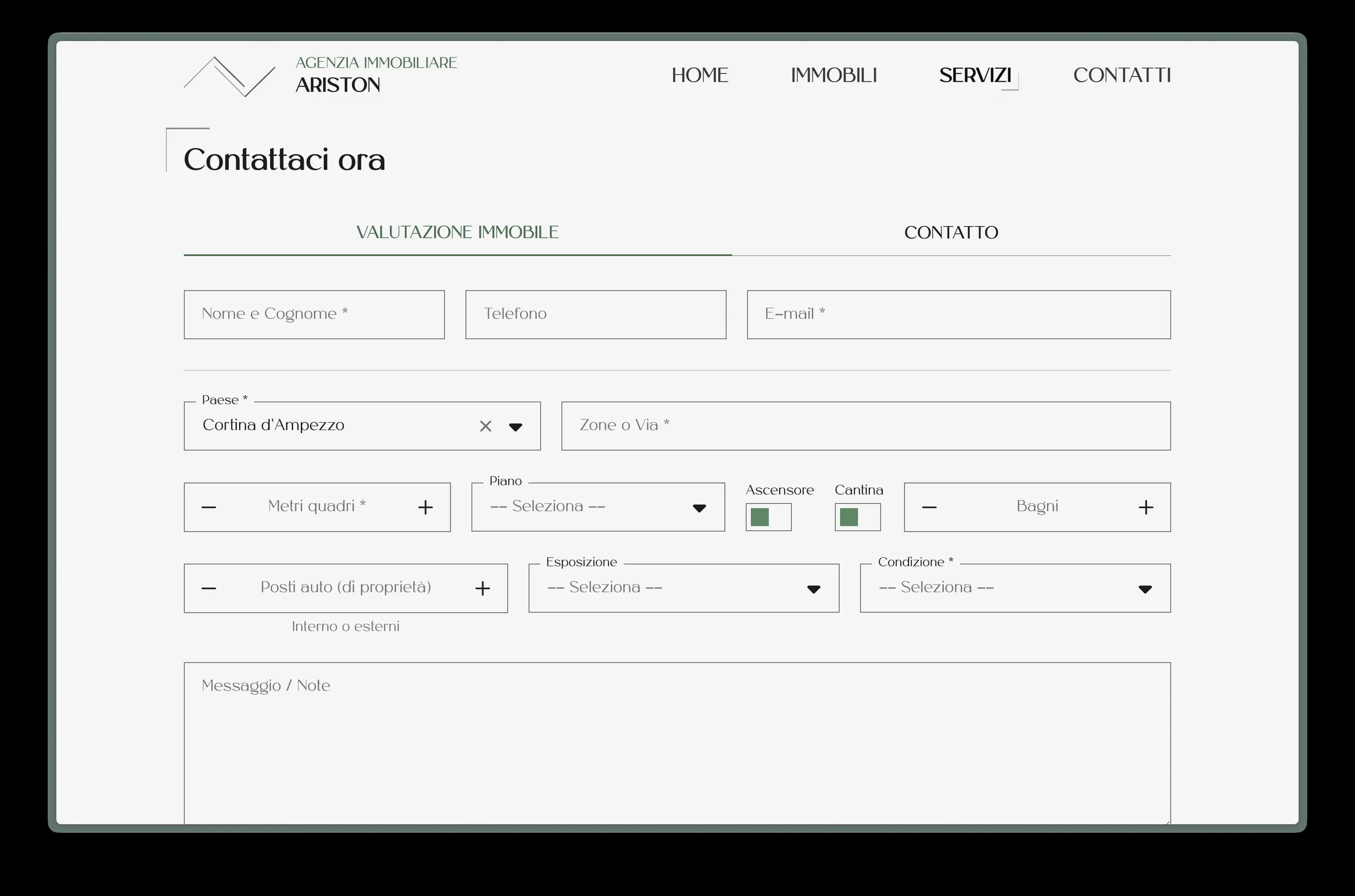Viewport: 1355px width, 896px height.
Task: Decrease Metri quadri with minus icon
Action: [x=209, y=508]
